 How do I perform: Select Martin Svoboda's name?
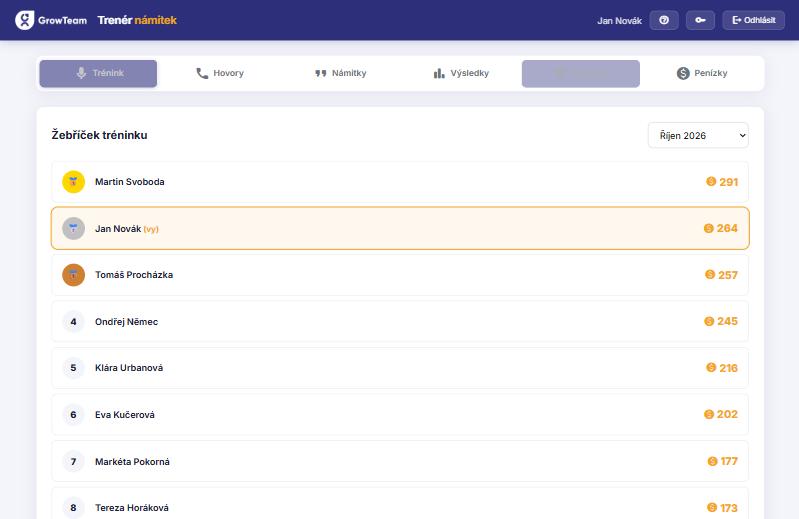coord(129,182)
